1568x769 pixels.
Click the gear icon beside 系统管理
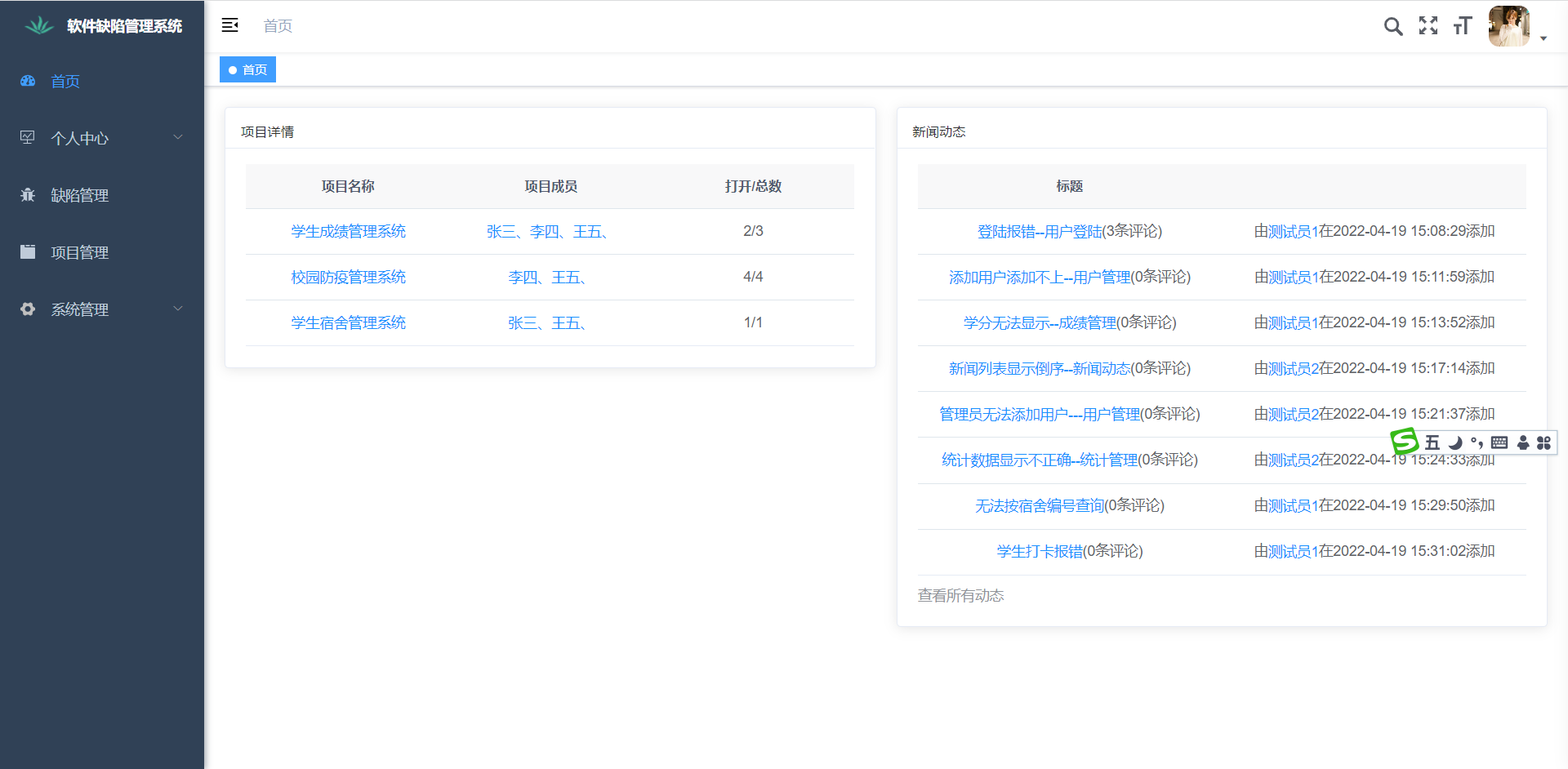pos(28,309)
